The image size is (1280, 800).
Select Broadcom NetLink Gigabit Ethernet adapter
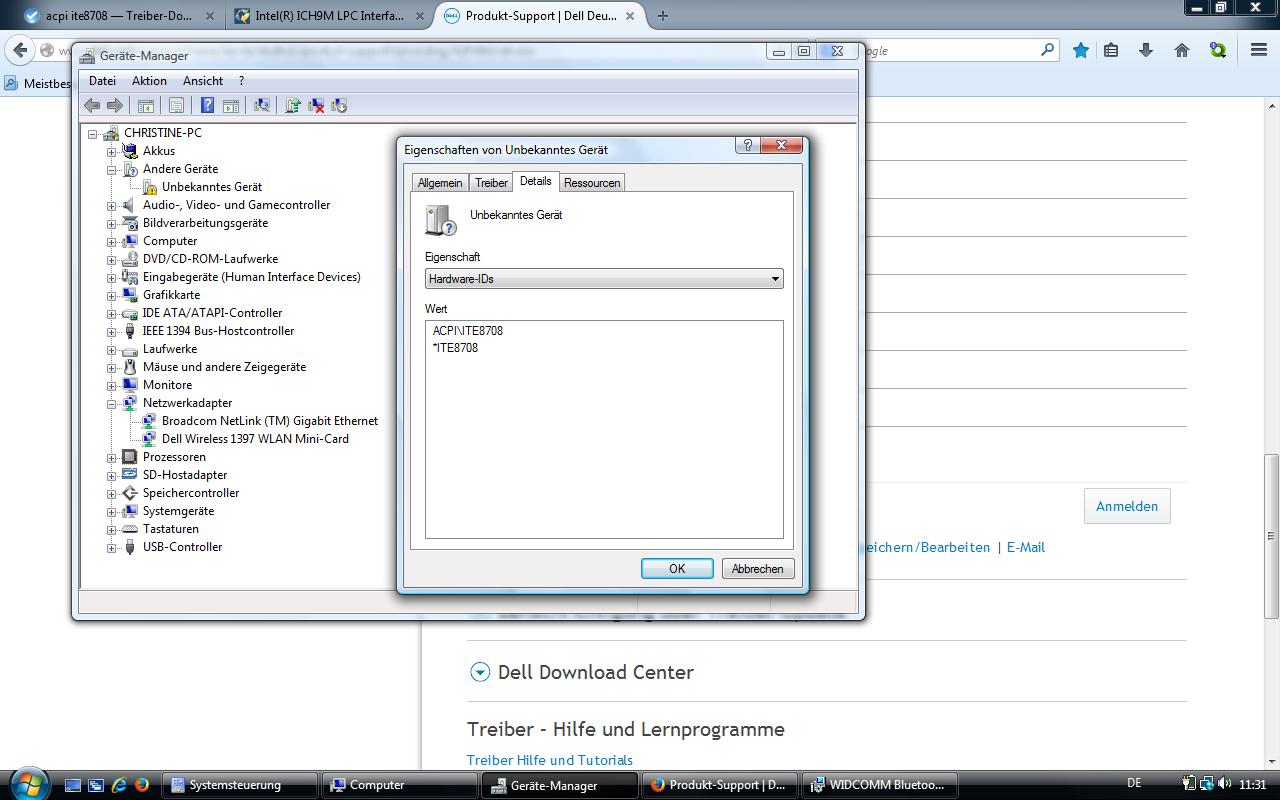(x=270, y=421)
